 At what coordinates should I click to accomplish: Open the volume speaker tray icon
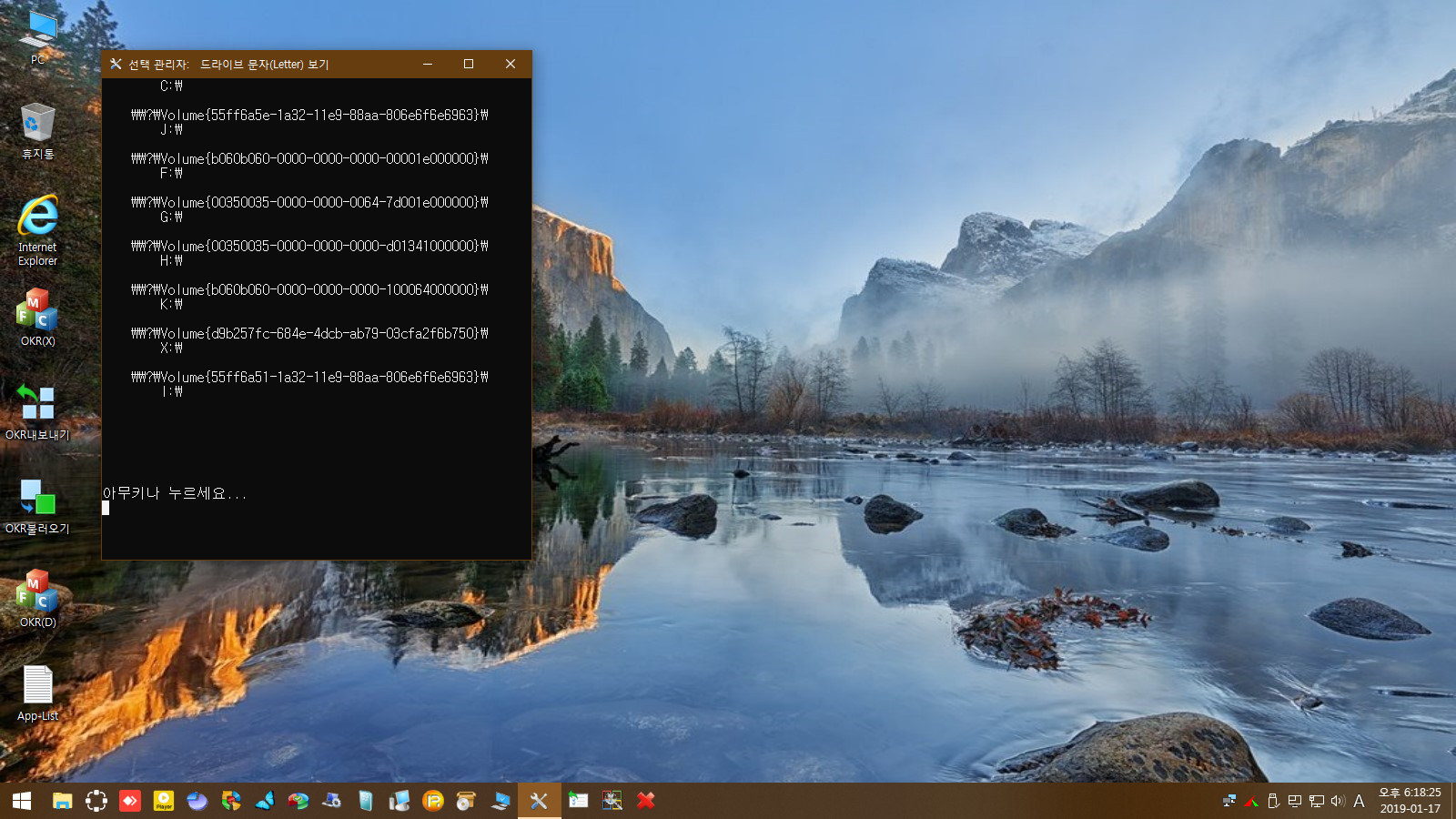pyautogui.click(x=1338, y=801)
